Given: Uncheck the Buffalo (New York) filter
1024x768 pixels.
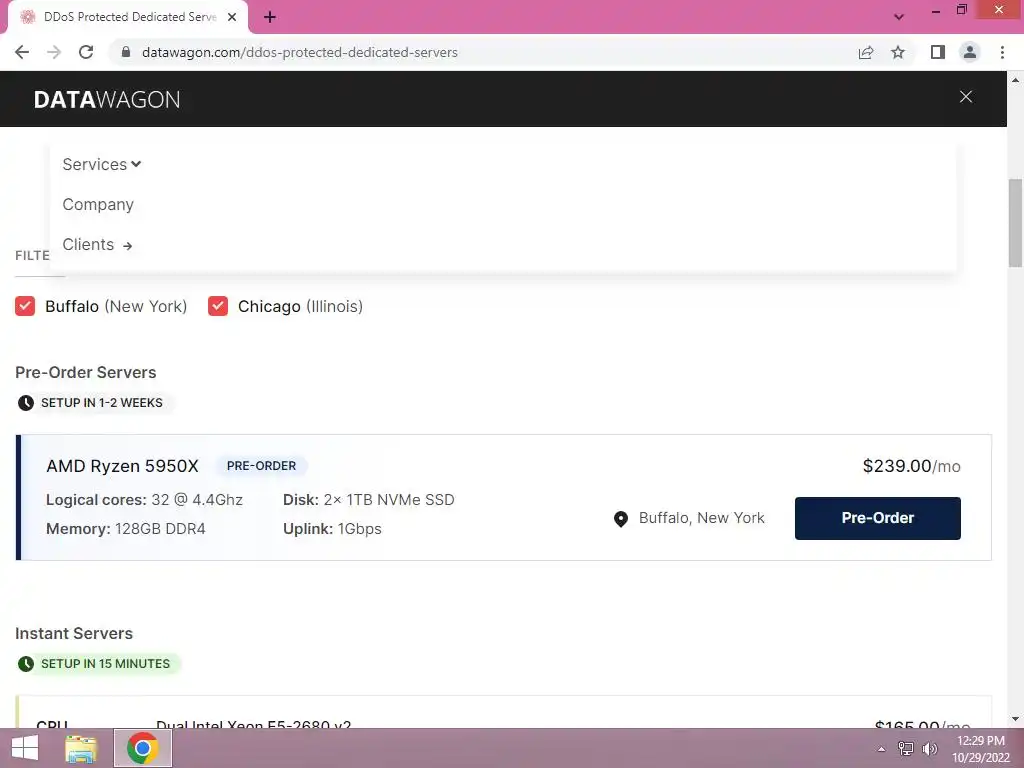Looking at the screenshot, I should (x=25, y=306).
